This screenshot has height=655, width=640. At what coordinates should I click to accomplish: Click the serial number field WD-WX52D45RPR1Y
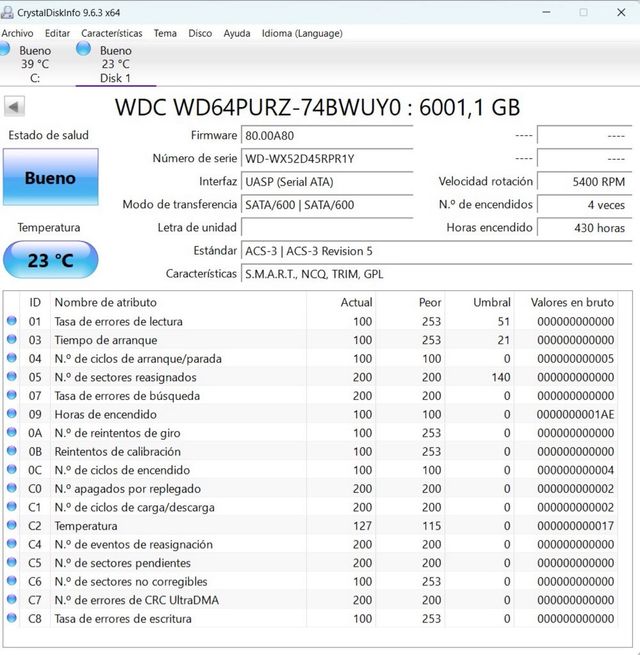pyautogui.click(x=327, y=159)
